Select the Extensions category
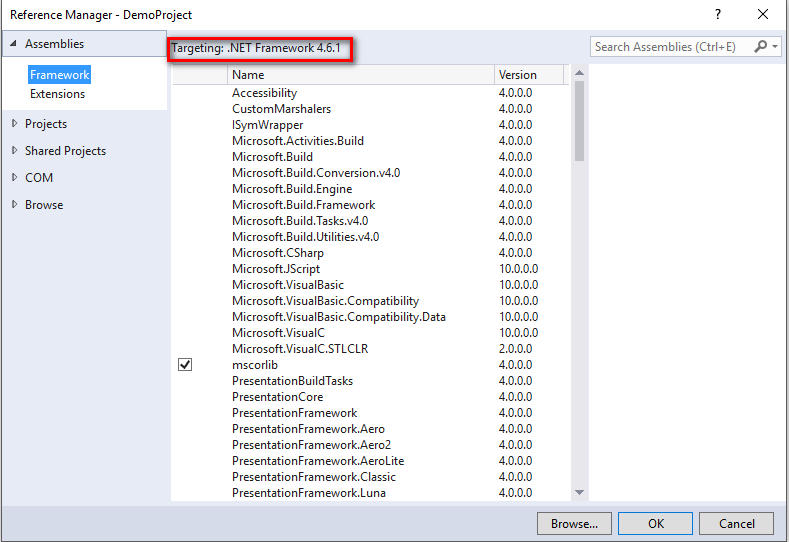Image resolution: width=789 pixels, height=542 pixels. coord(57,94)
